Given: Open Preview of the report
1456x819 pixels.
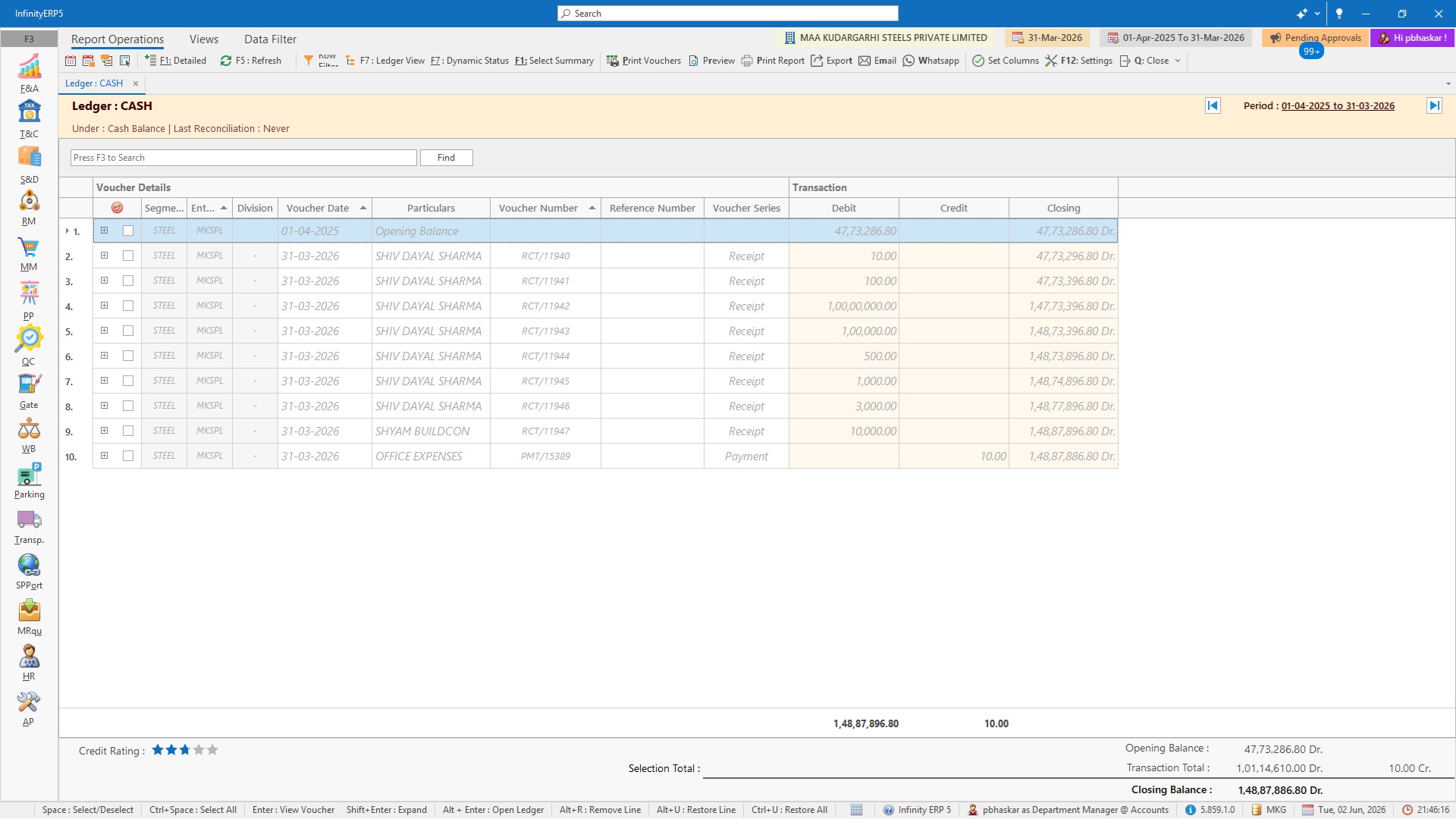Looking at the screenshot, I should (x=711, y=61).
